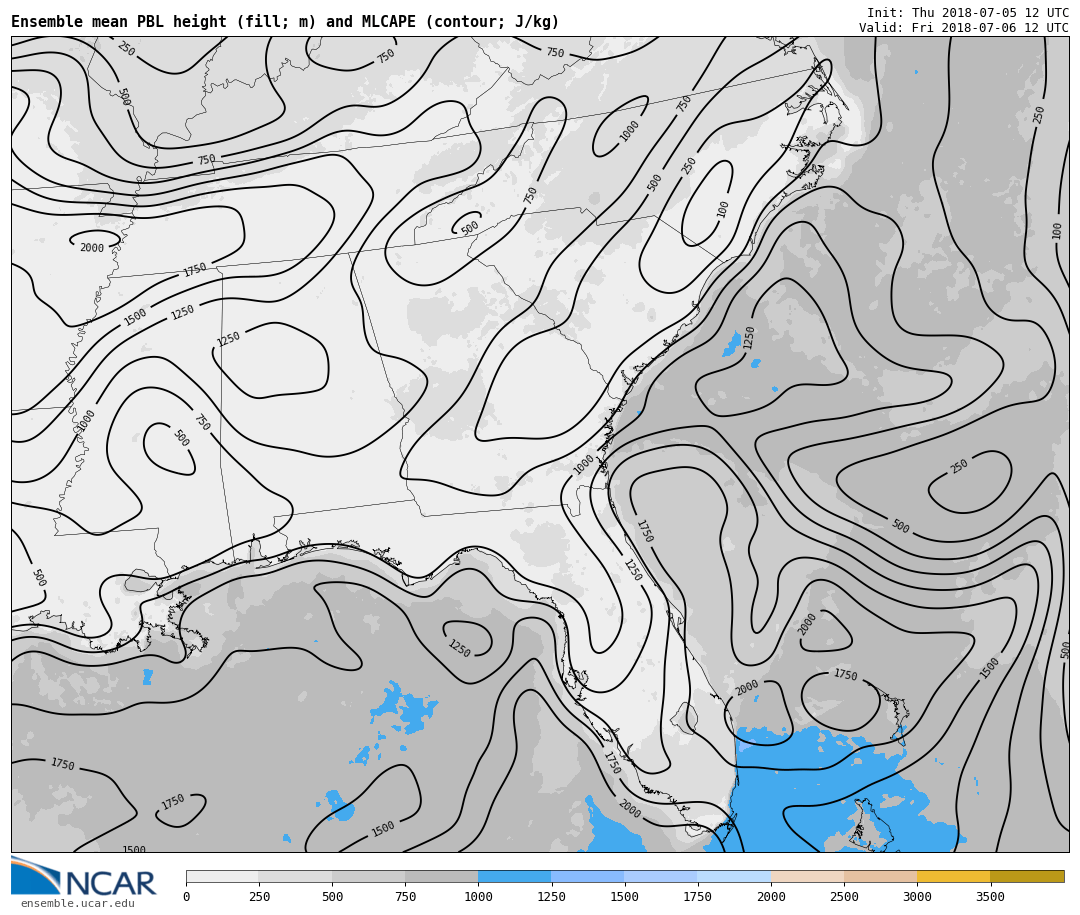The image size is (1080, 915).
Task: Click the 3500 tick label under colorbar
Action: (990, 897)
